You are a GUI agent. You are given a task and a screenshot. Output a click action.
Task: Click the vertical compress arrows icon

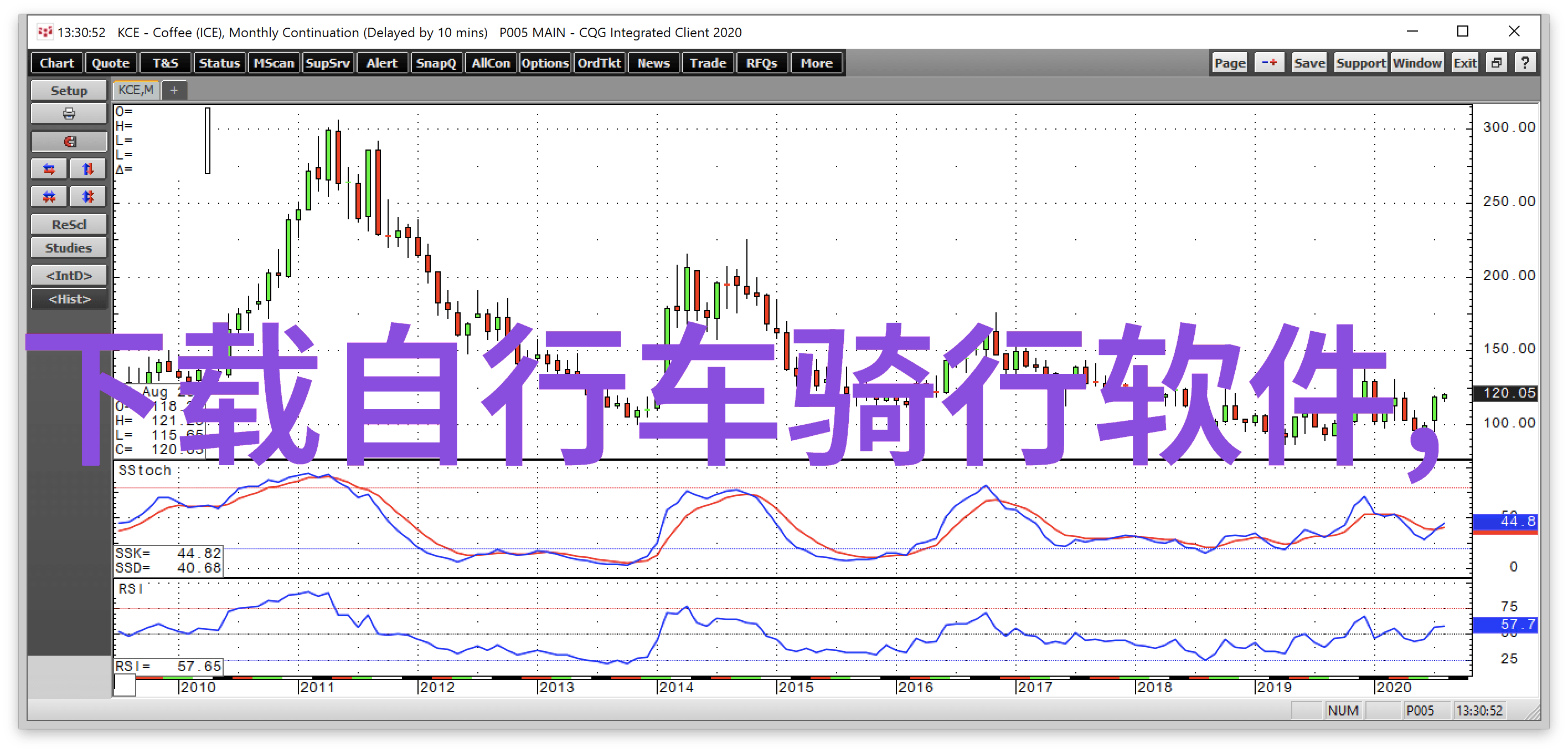click(x=88, y=196)
